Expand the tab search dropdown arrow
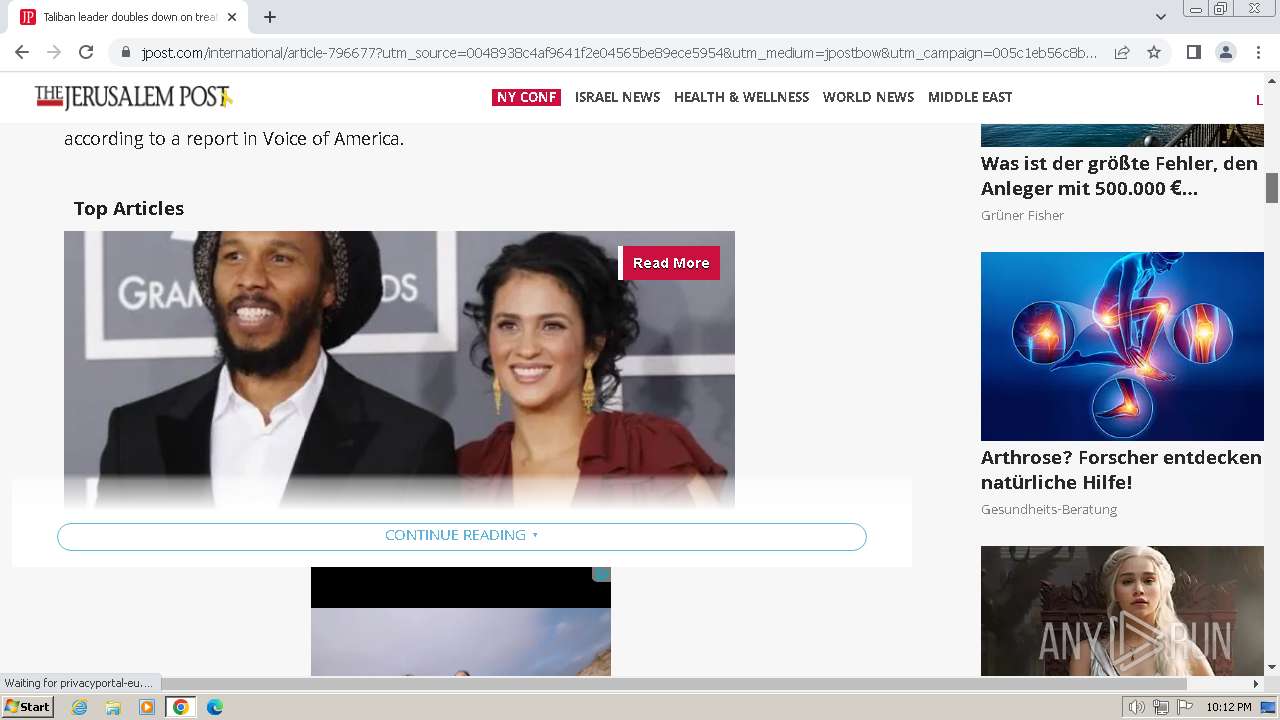1280x720 pixels. tap(1160, 17)
